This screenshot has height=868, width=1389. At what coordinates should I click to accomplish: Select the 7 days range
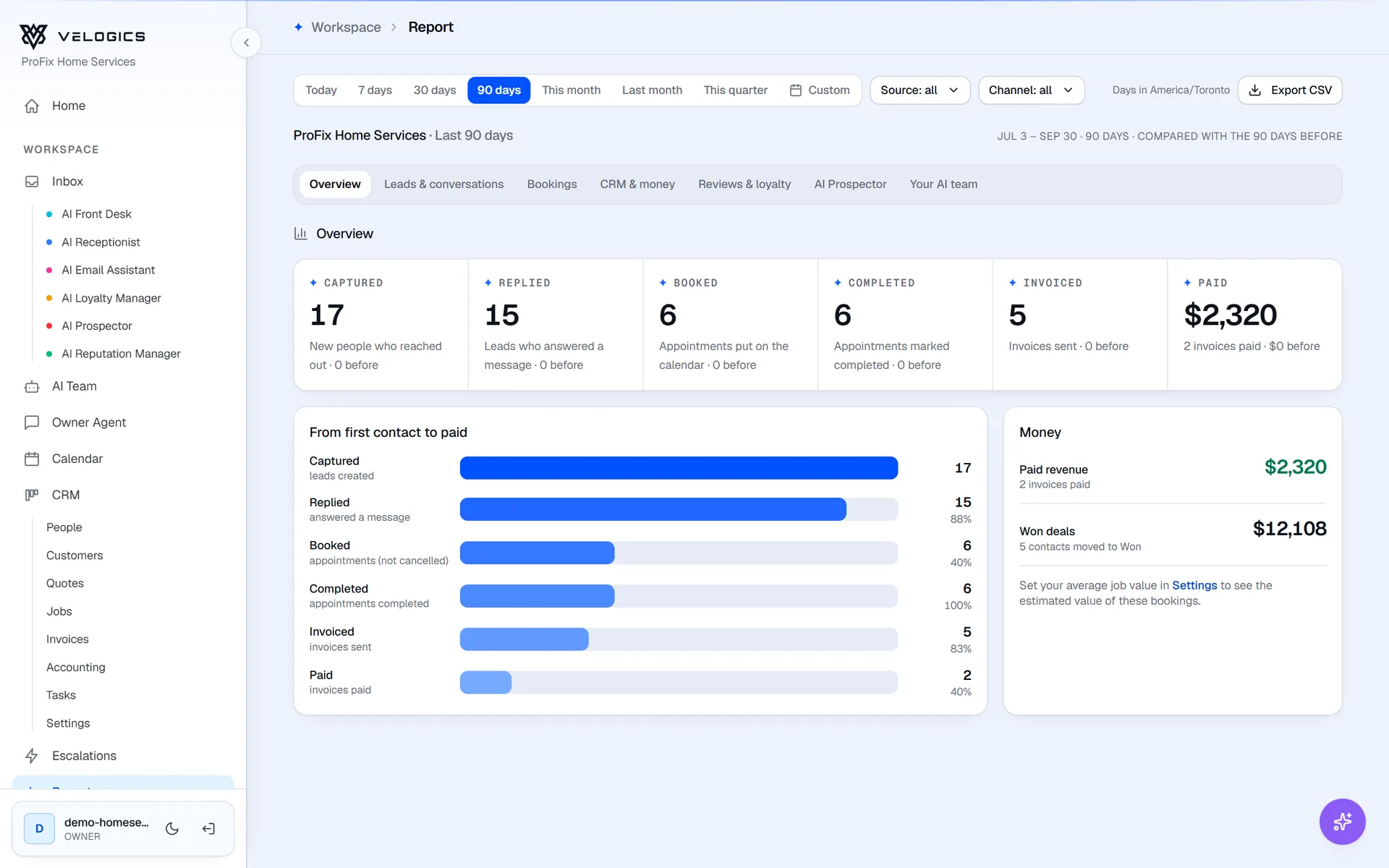click(x=375, y=90)
